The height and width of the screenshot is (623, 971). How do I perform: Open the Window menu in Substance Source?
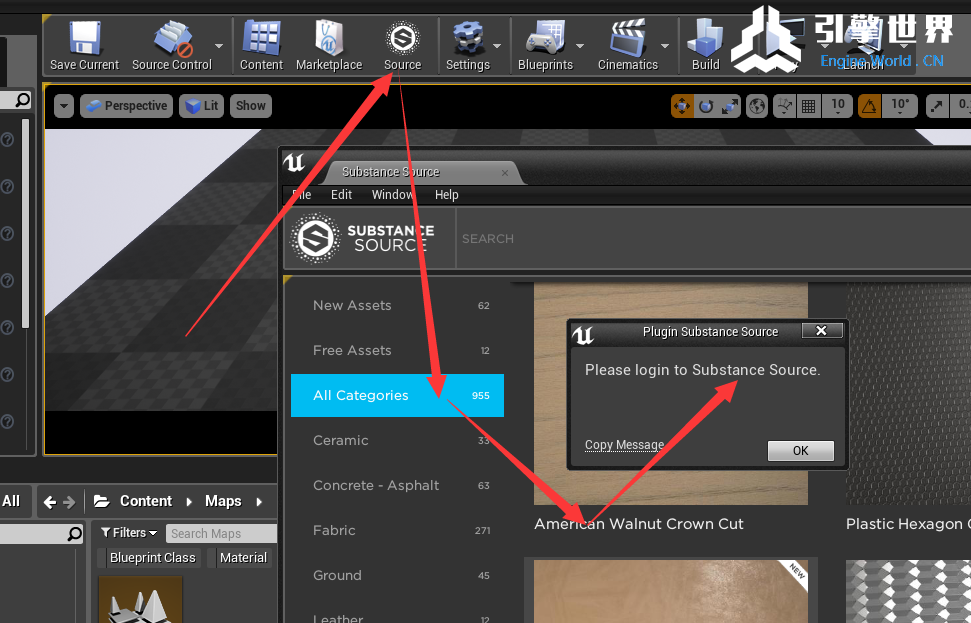(393, 195)
